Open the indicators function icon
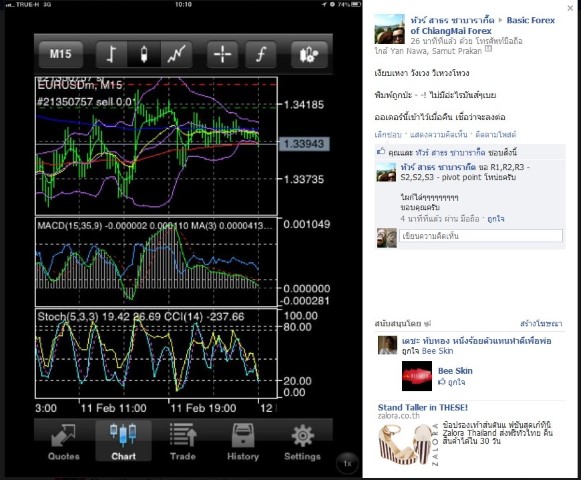Screen dimensions: 581x480 (x=261, y=54)
